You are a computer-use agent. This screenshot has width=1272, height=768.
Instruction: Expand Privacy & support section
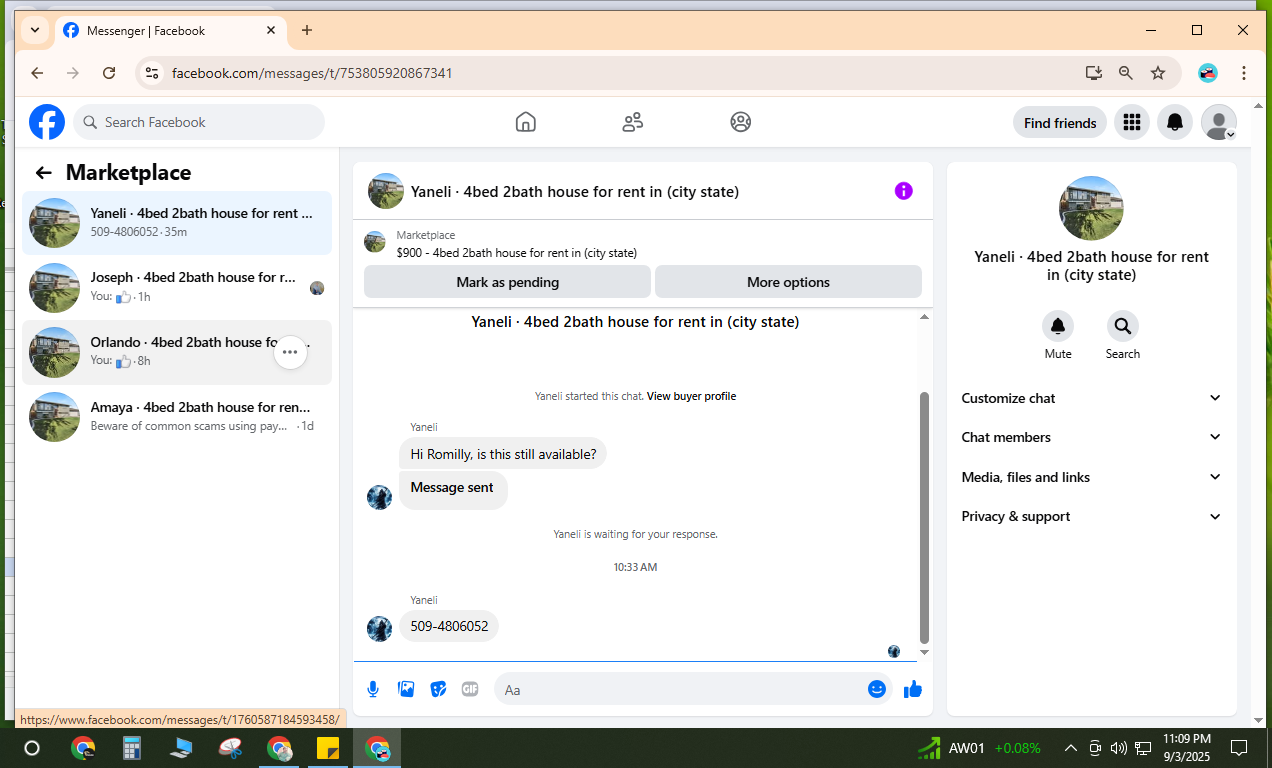1091,516
